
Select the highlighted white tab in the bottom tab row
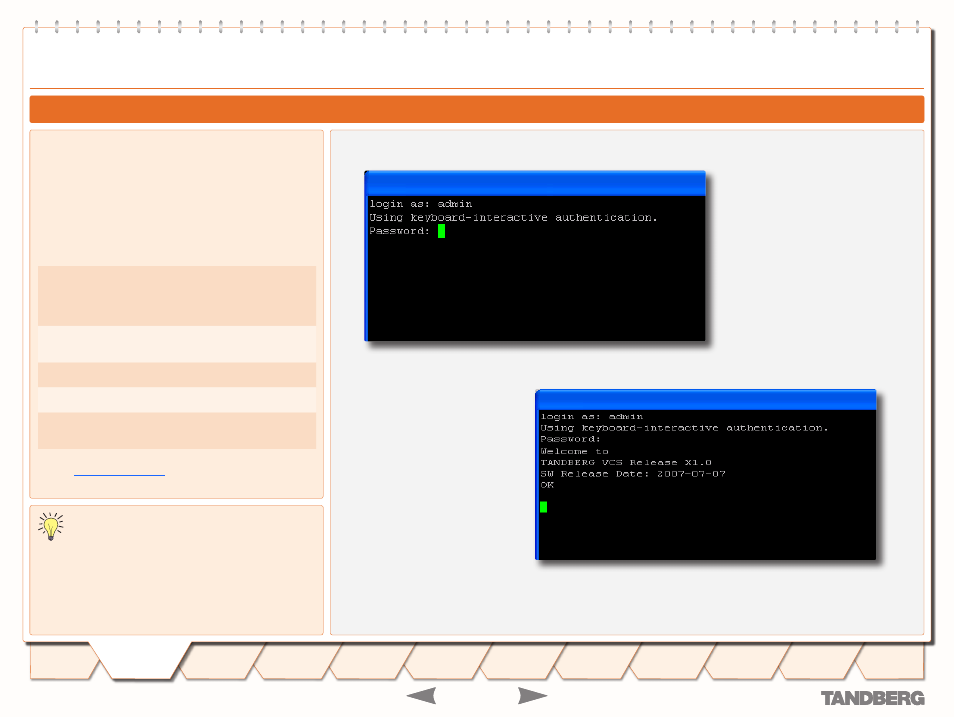pos(141,660)
